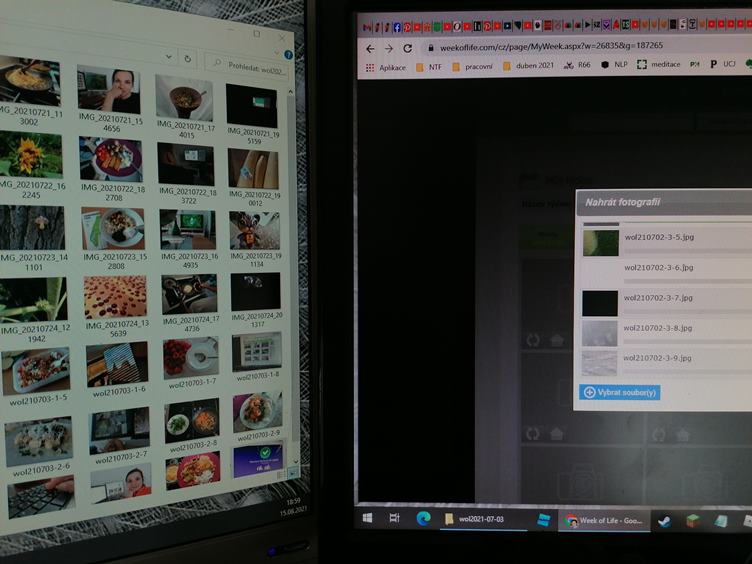Viewport: 752px width, 564px height.
Task: Go back in the Chrome browser
Action: (x=370, y=48)
